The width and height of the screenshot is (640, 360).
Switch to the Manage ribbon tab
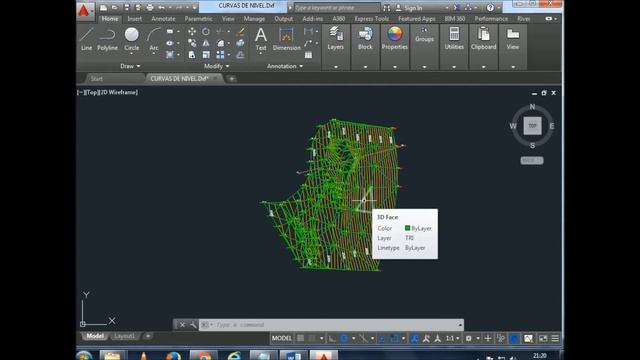pos(254,19)
